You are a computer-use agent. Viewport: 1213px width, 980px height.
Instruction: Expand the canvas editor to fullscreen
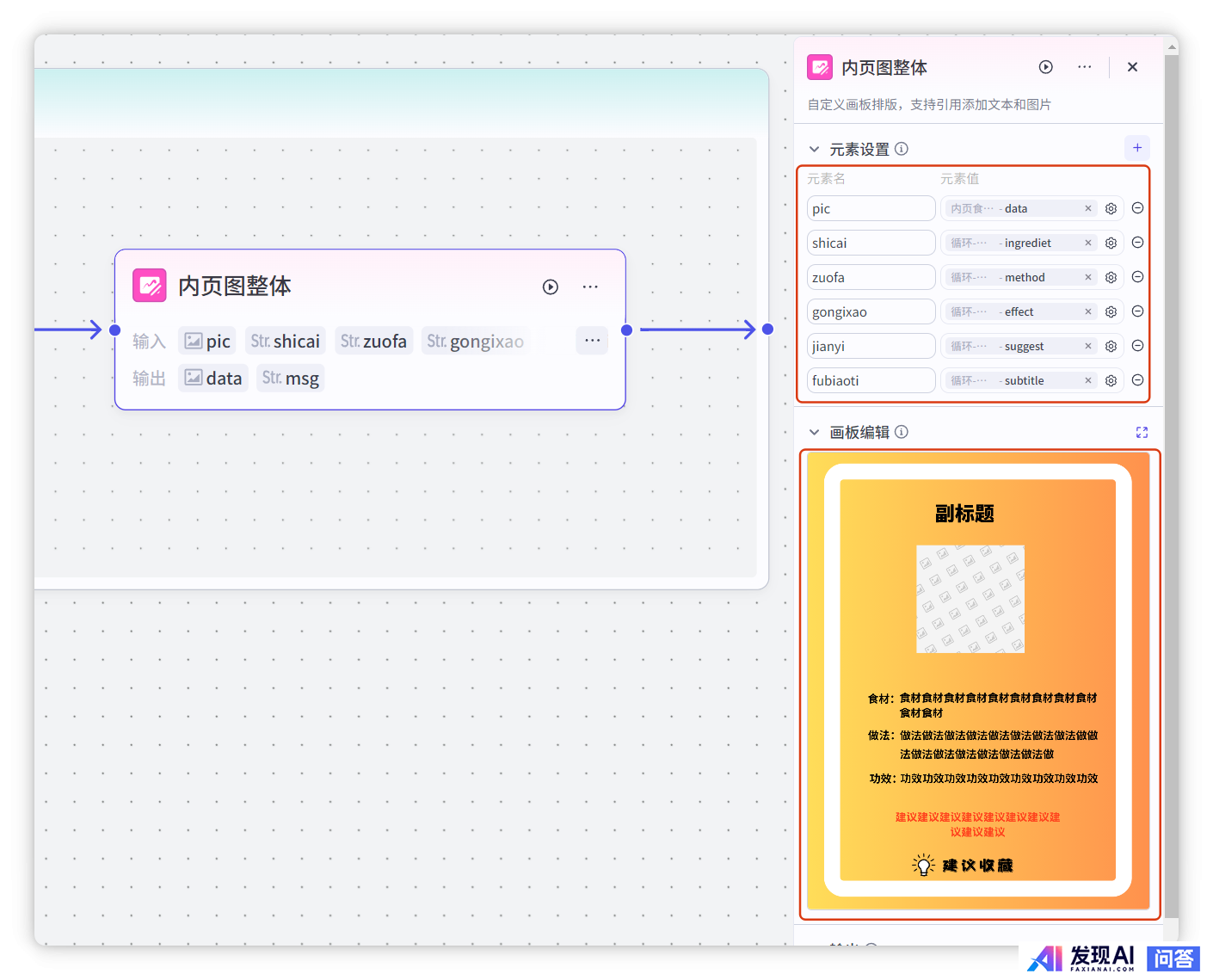tap(1142, 433)
